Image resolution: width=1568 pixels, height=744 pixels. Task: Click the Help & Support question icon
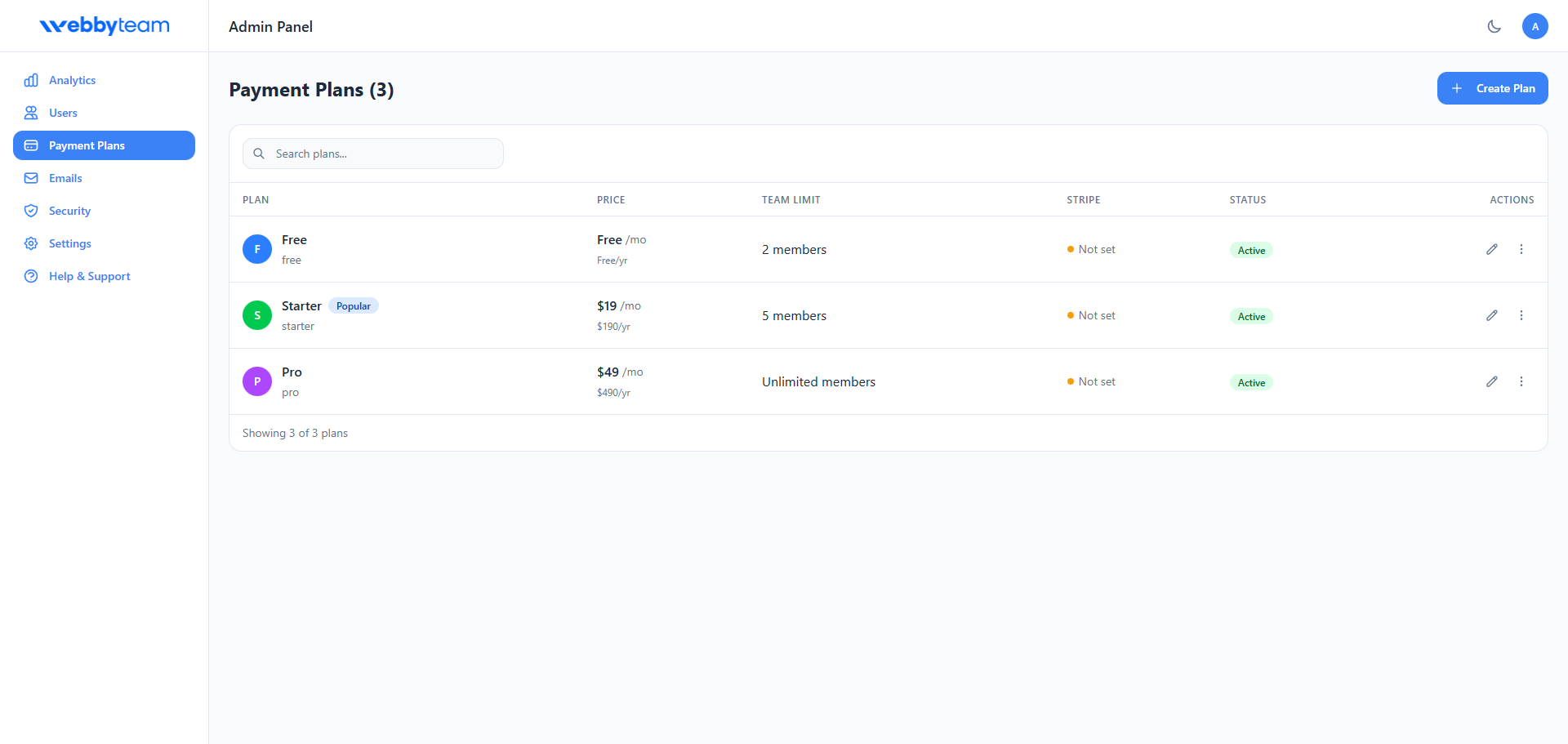(31, 276)
